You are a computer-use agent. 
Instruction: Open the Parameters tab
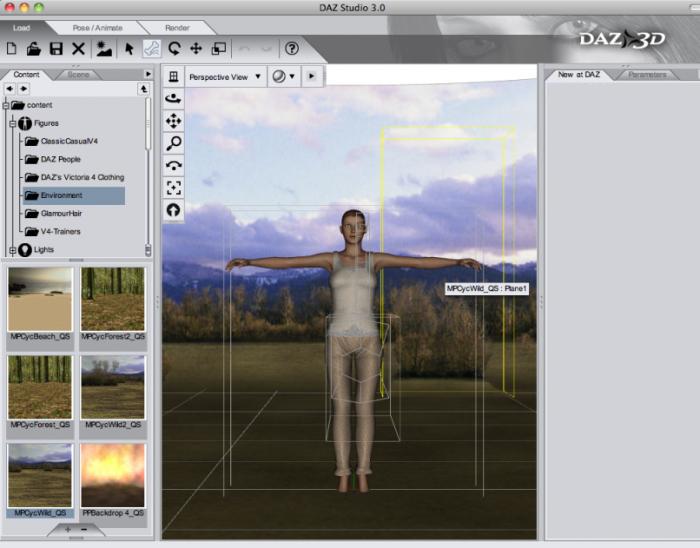647,75
